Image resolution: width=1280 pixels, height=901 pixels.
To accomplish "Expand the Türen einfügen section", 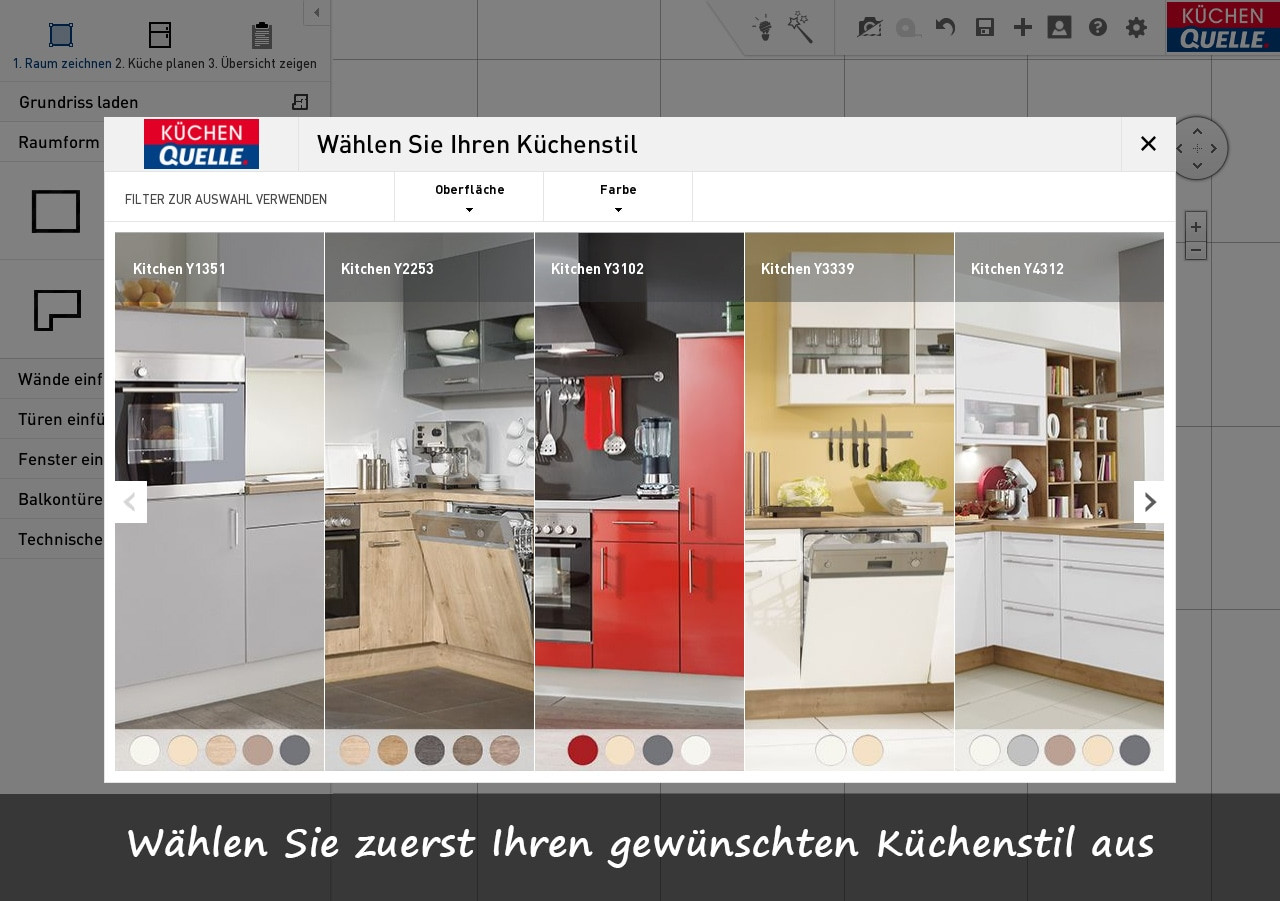I will point(52,419).
